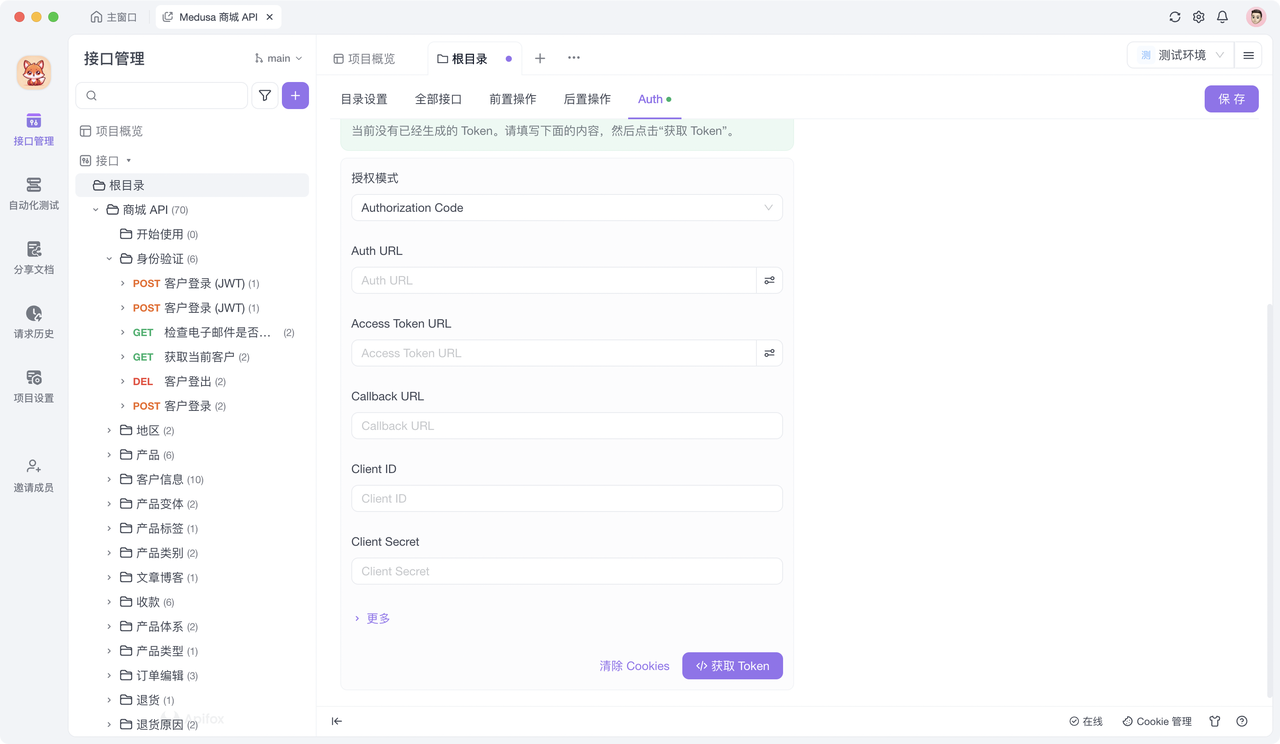Click the refresh icon in title bar

(1175, 17)
